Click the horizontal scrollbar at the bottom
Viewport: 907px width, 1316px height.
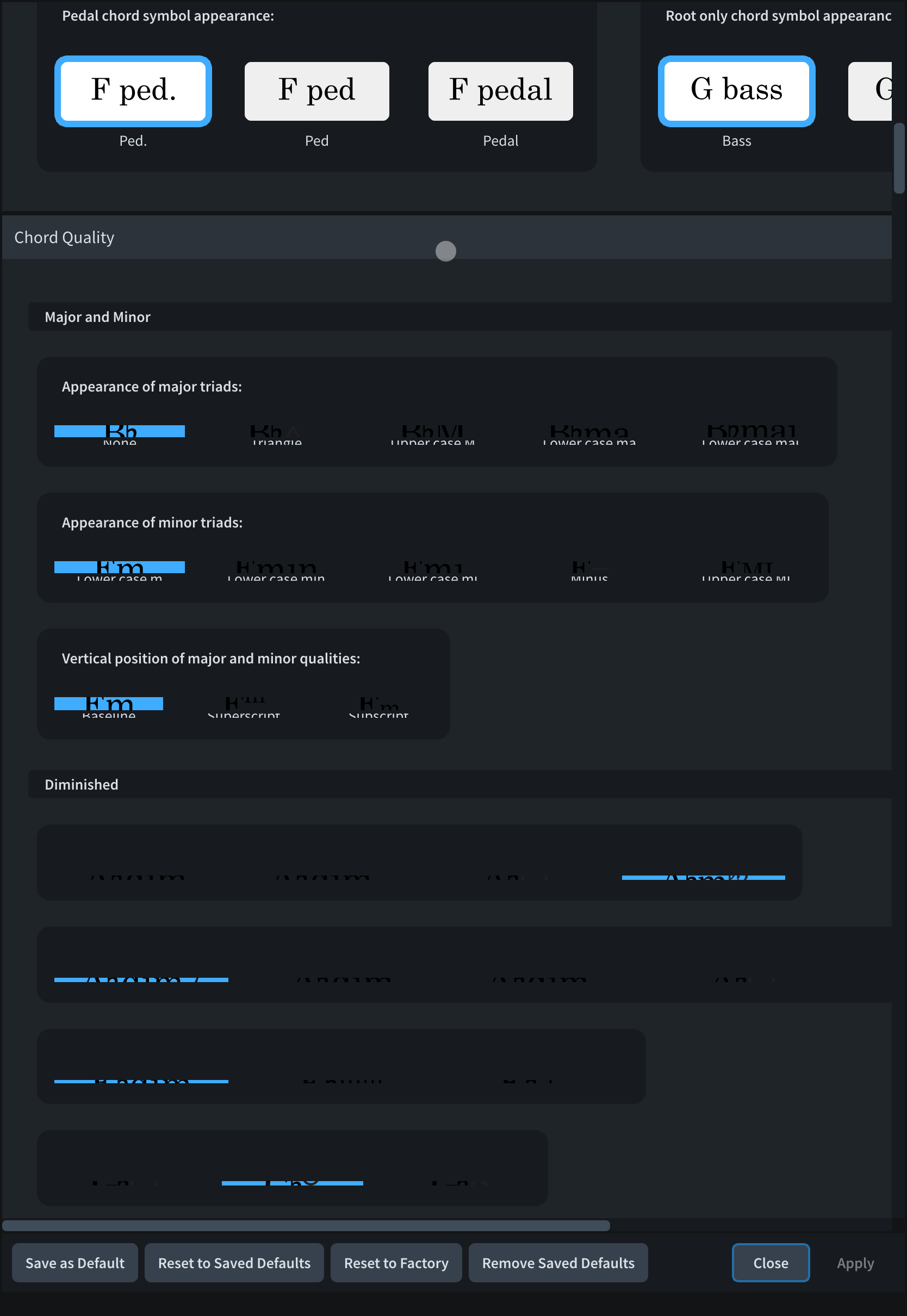pyautogui.click(x=306, y=1226)
